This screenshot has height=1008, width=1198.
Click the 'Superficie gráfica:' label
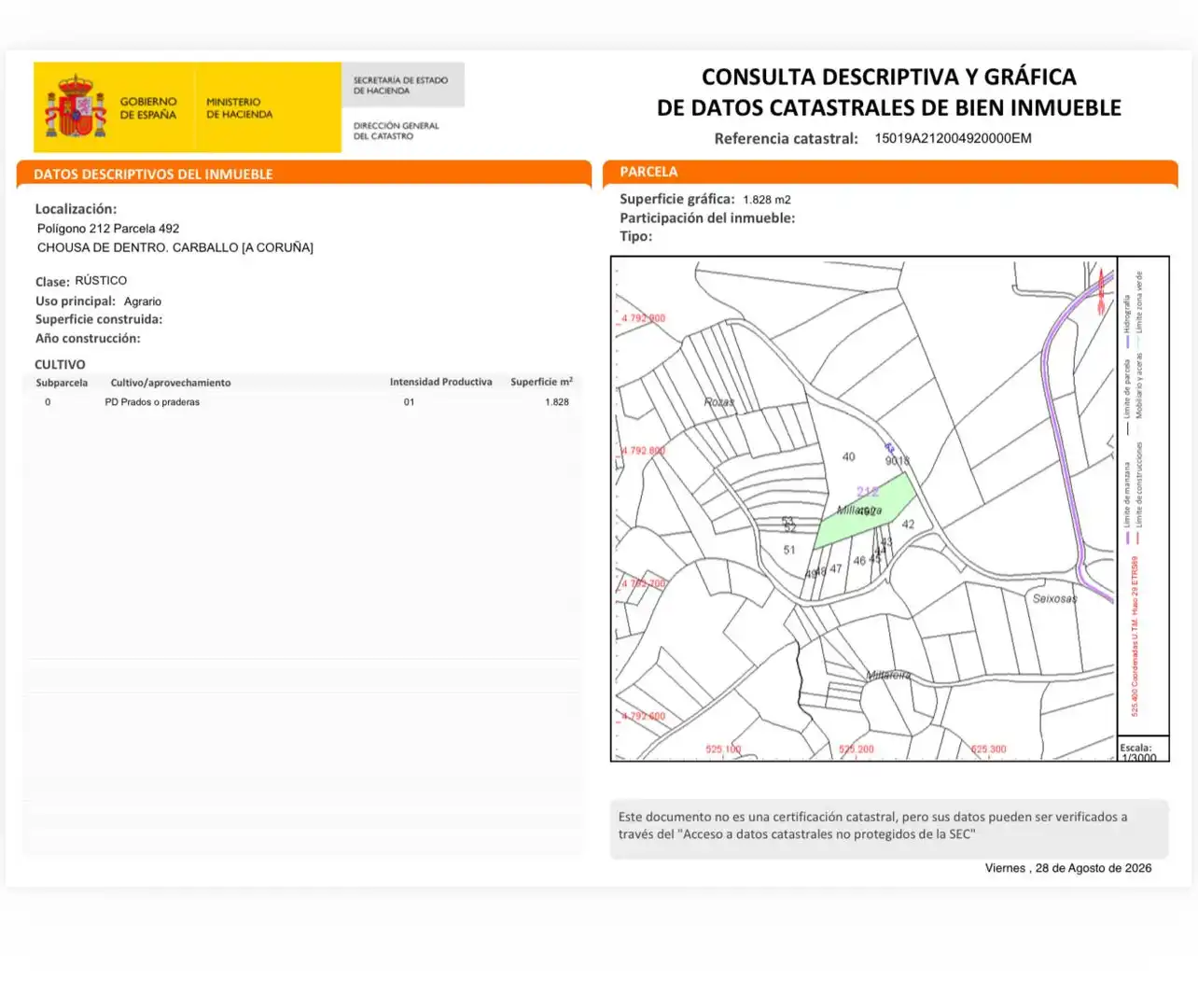(677, 199)
